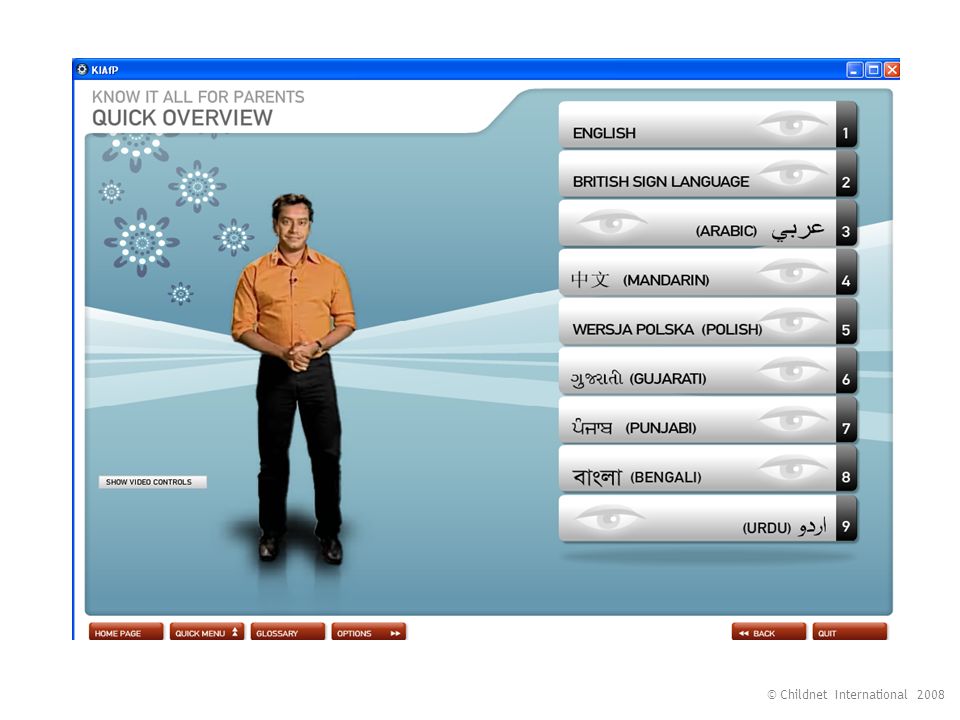Quit the application

[x=850, y=632]
